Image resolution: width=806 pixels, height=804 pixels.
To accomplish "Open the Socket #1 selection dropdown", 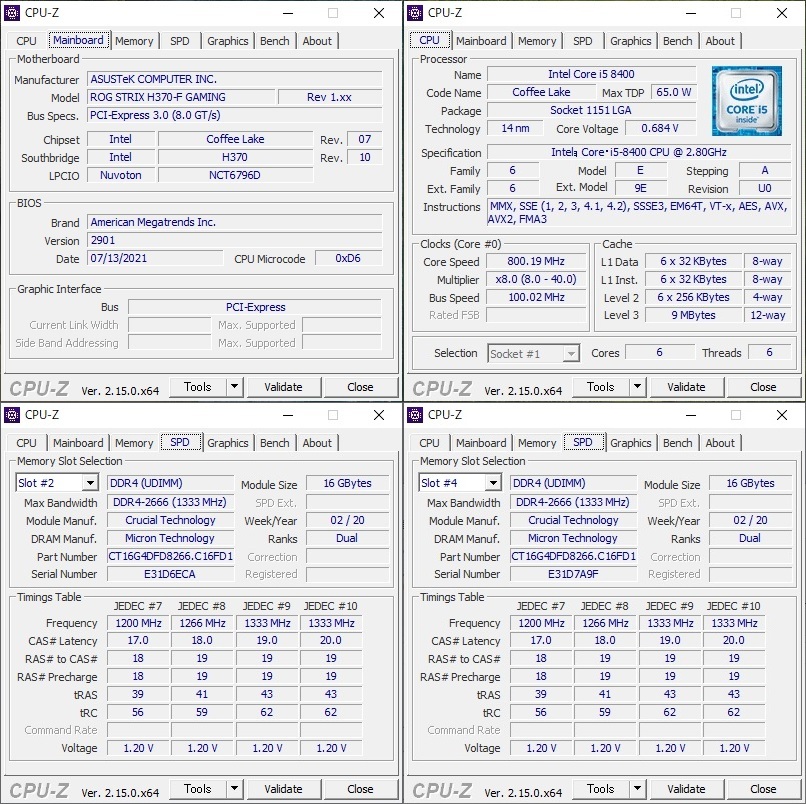I will pos(570,354).
